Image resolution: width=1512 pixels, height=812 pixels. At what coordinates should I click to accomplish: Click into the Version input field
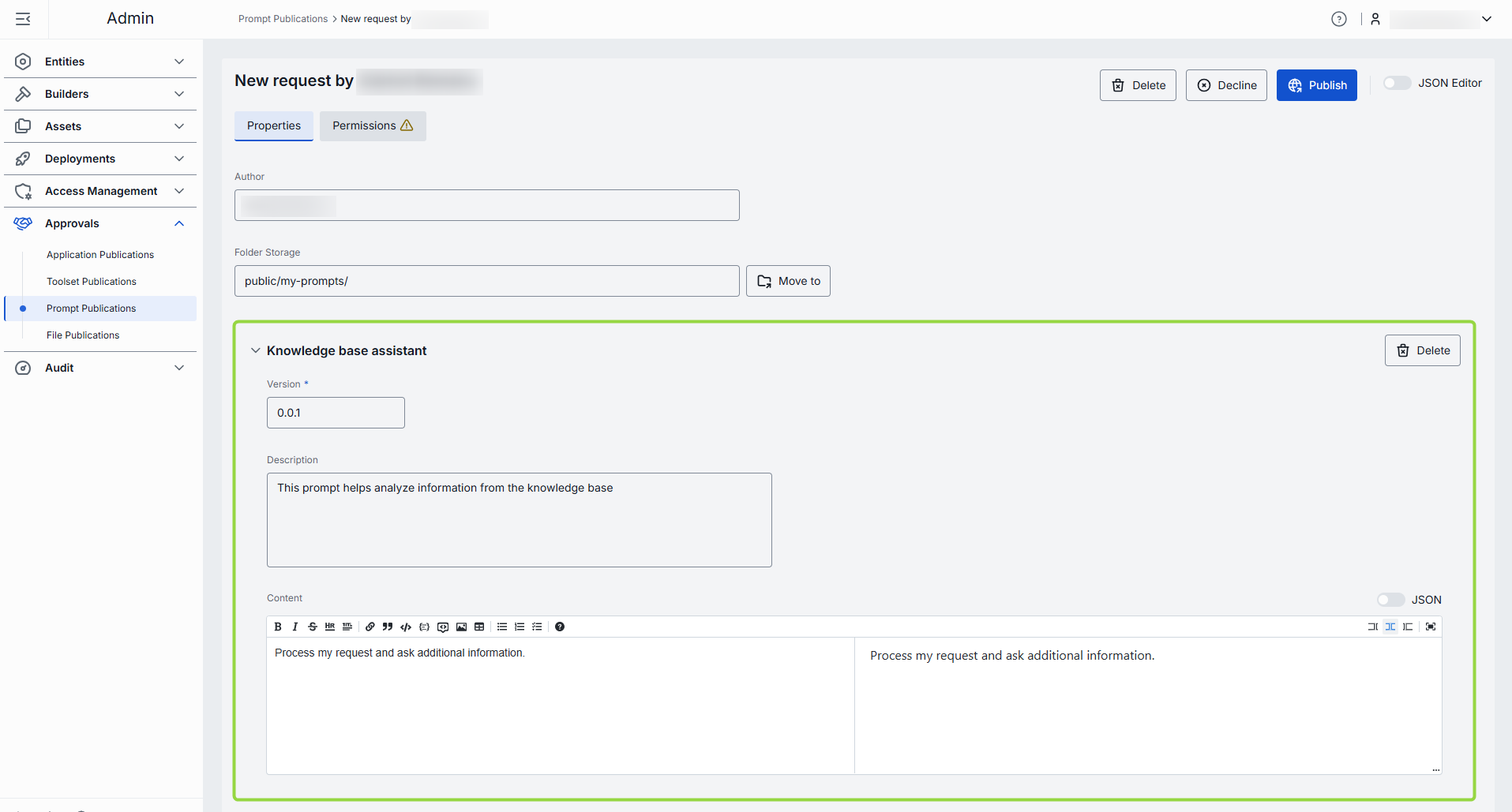[336, 413]
